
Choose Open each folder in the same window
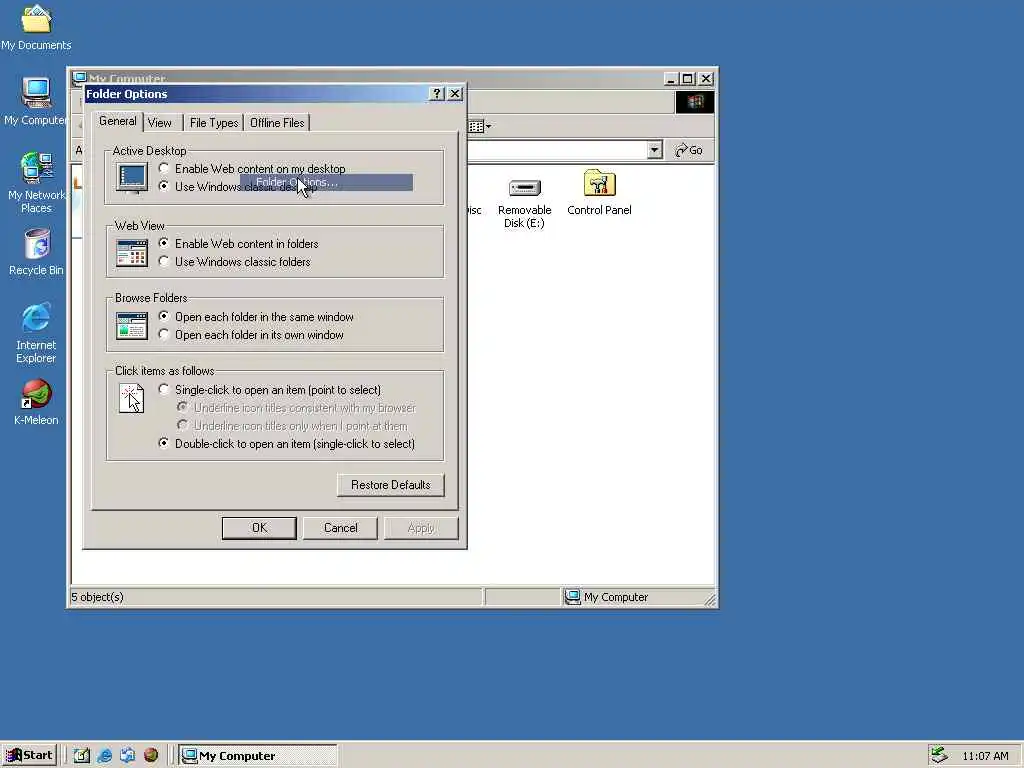tap(257, 317)
